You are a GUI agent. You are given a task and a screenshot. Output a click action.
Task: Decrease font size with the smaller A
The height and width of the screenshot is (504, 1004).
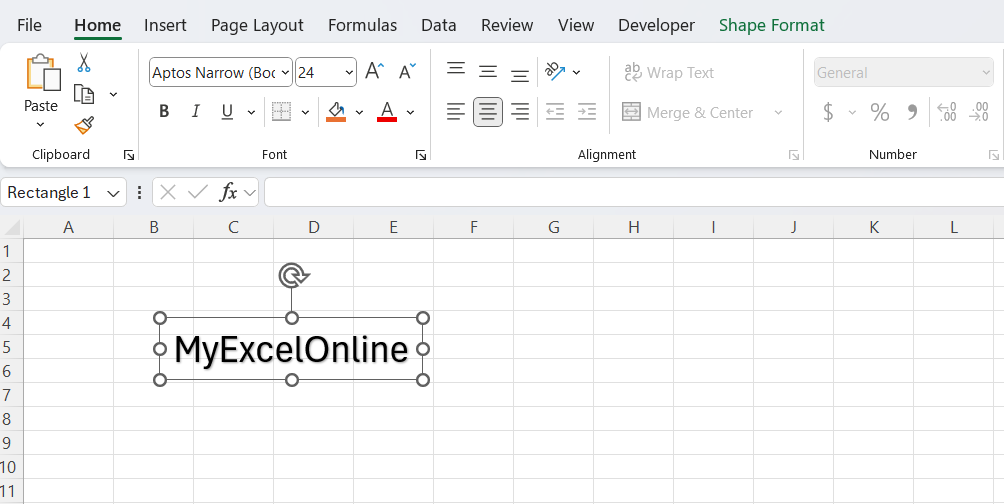[x=407, y=72]
